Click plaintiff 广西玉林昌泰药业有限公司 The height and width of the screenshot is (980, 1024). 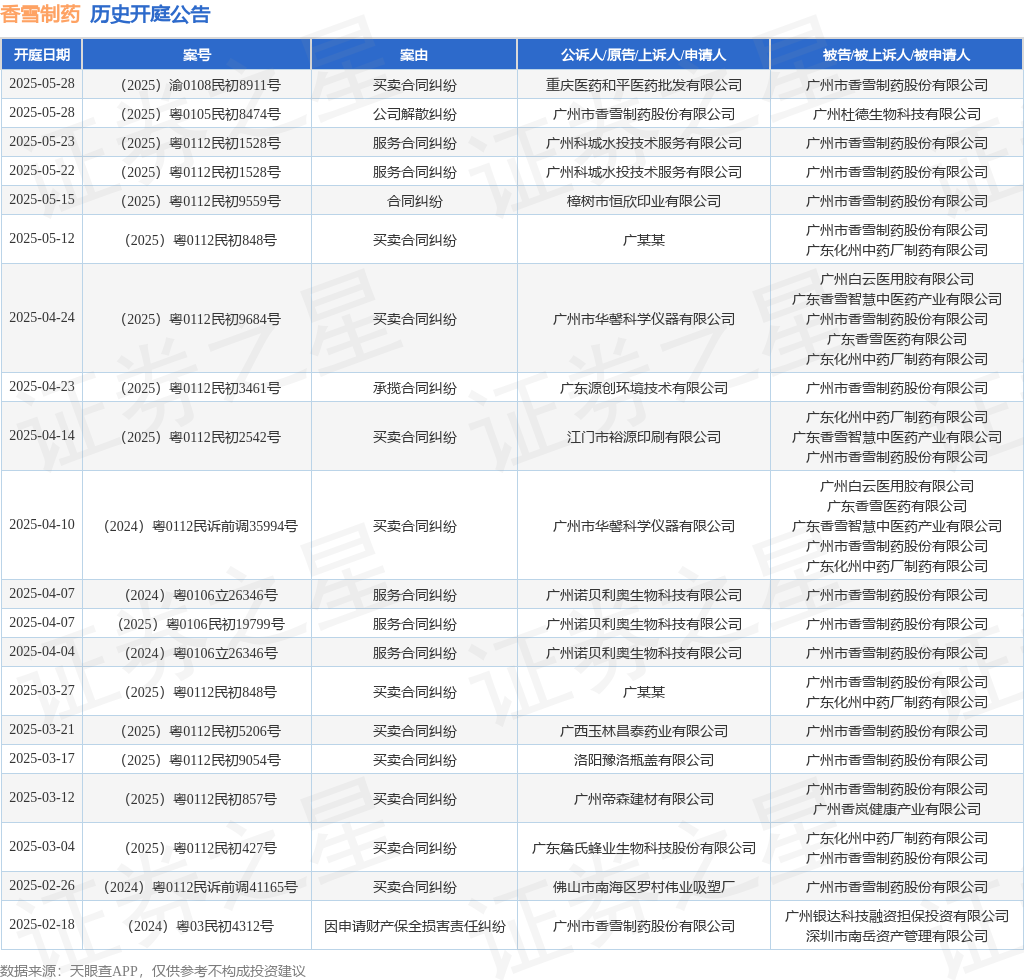[644, 731]
